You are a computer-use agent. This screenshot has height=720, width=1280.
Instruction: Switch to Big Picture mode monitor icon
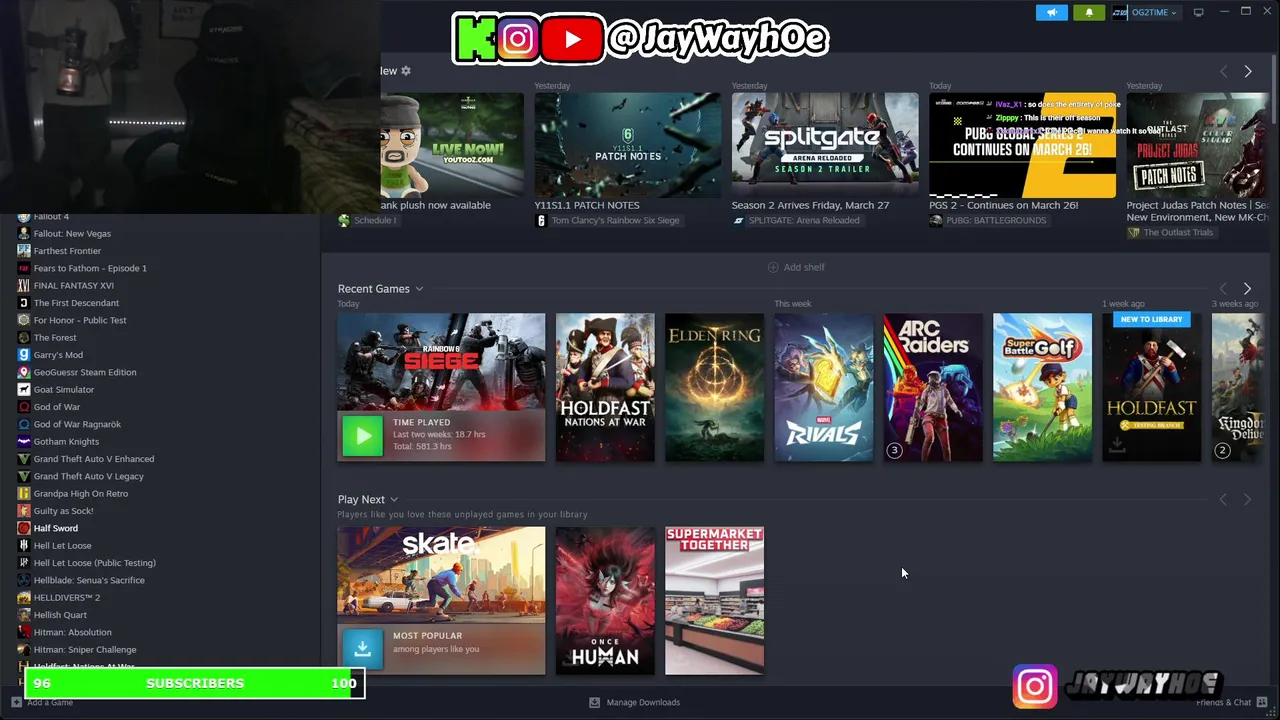(x=1198, y=12)
